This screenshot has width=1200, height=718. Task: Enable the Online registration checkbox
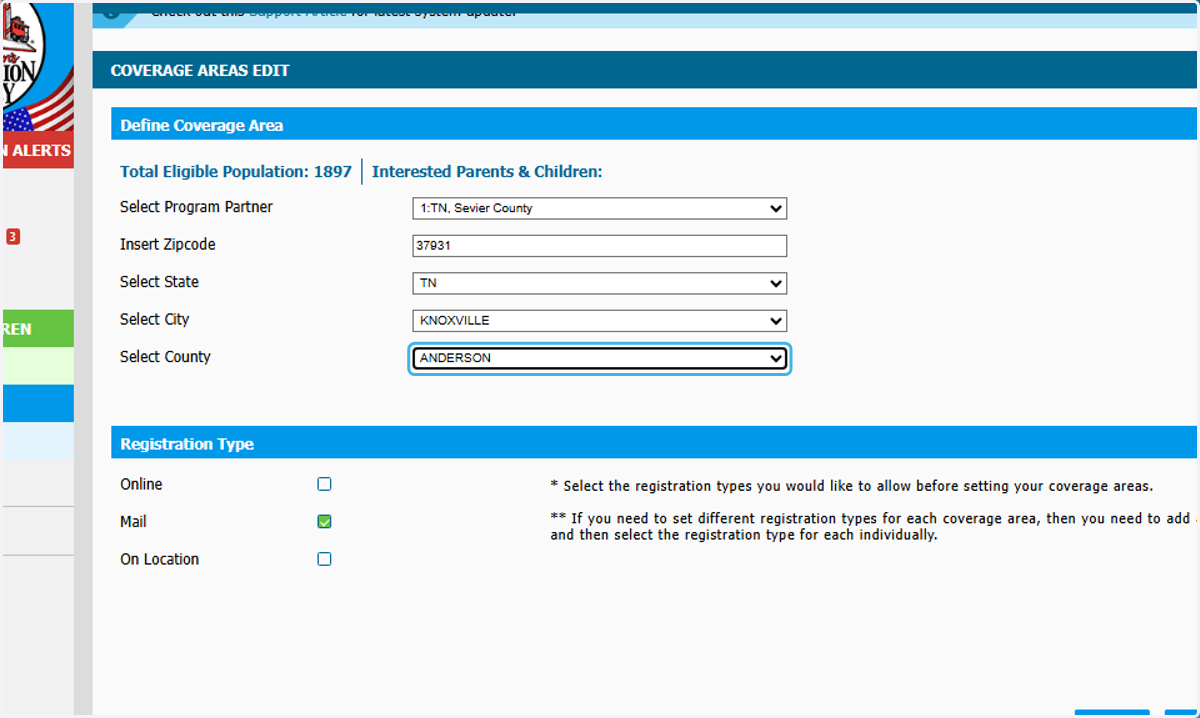tap(324, 484)
